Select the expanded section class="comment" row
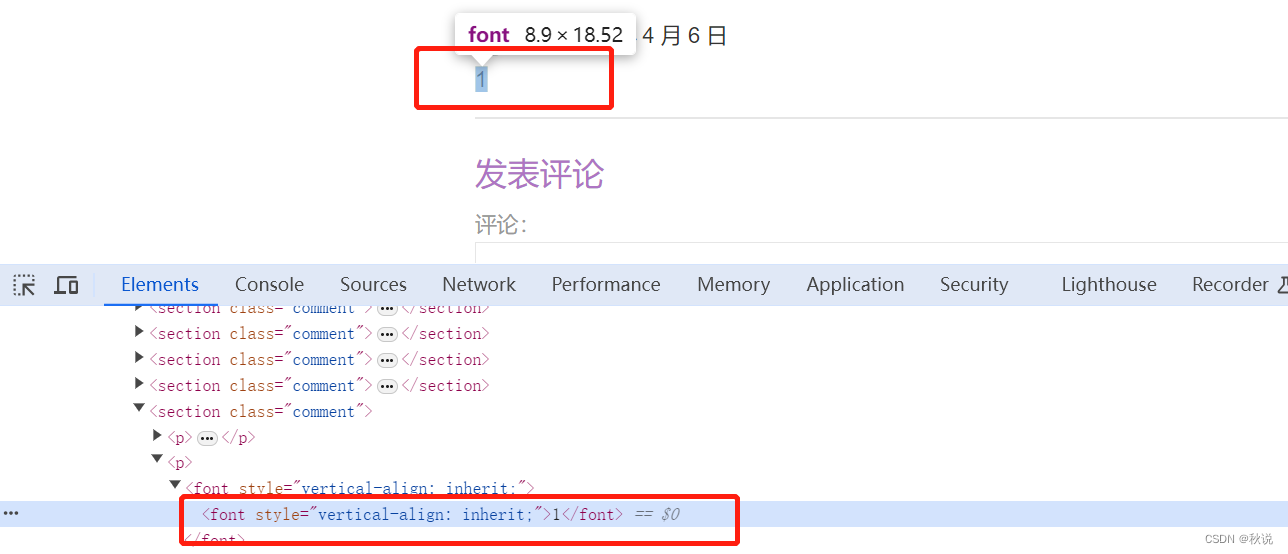 point(261,412)
